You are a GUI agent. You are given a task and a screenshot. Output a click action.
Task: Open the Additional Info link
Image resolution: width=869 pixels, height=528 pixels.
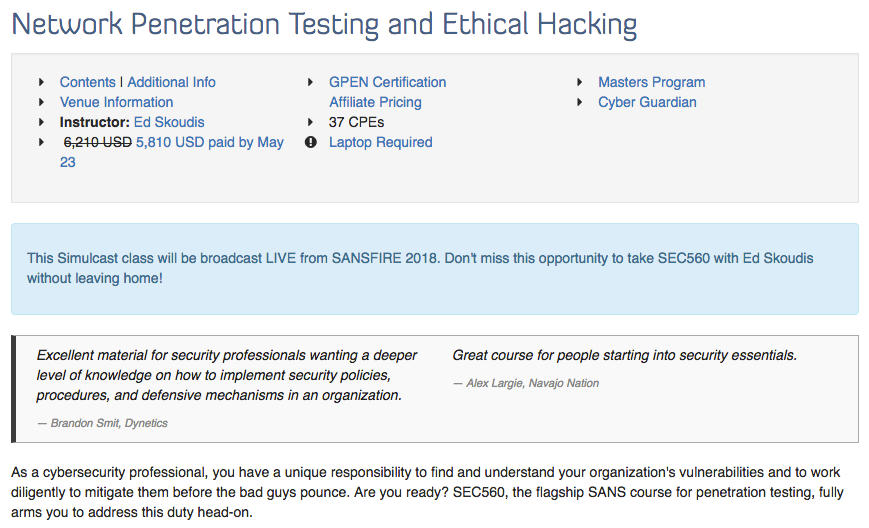171,82
